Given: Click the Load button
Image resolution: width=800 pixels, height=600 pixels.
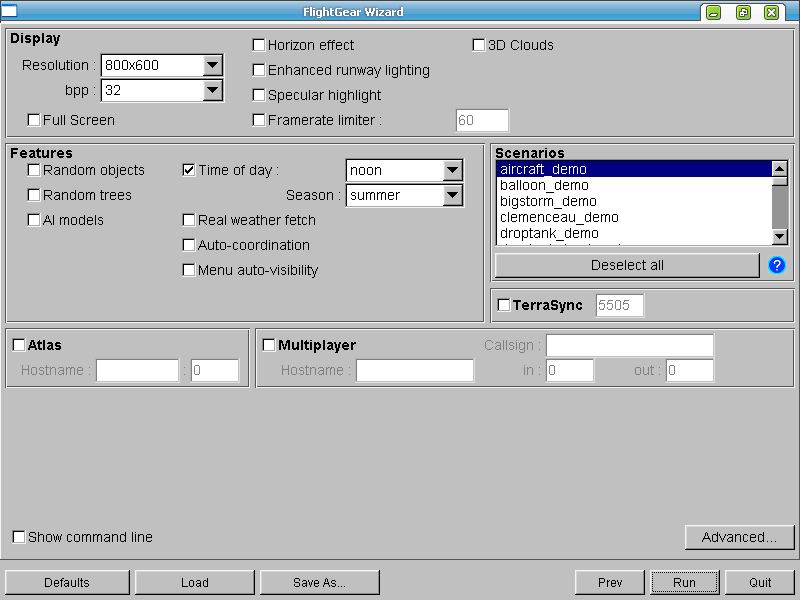Looking at the screenshot, I should click(x=195, y=583).
